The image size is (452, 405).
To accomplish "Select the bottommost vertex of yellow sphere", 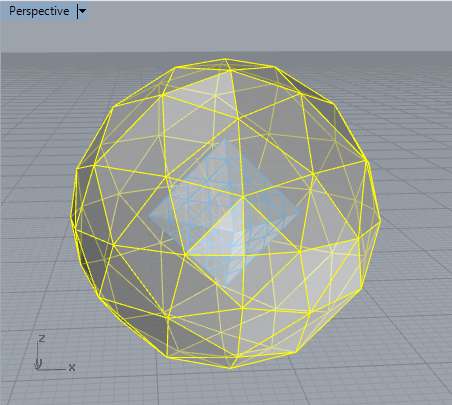I will 230,368.
